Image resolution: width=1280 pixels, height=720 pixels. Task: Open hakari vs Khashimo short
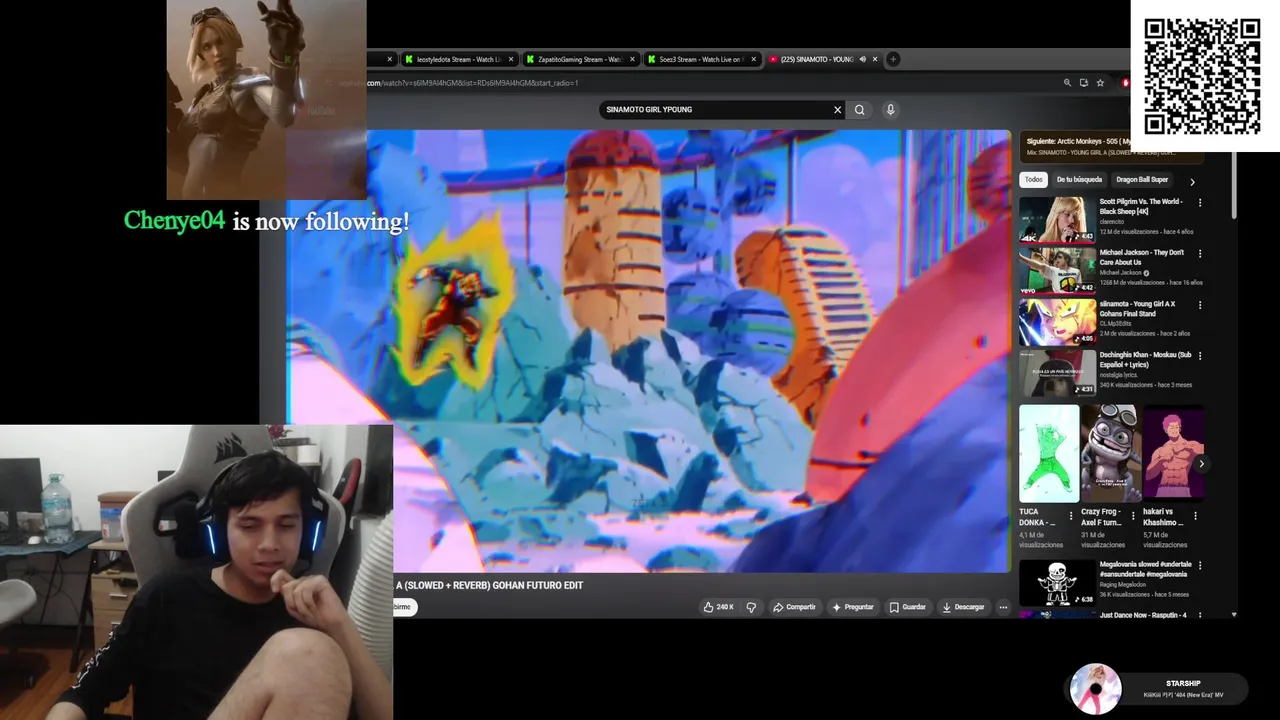tap(1173, 453)
